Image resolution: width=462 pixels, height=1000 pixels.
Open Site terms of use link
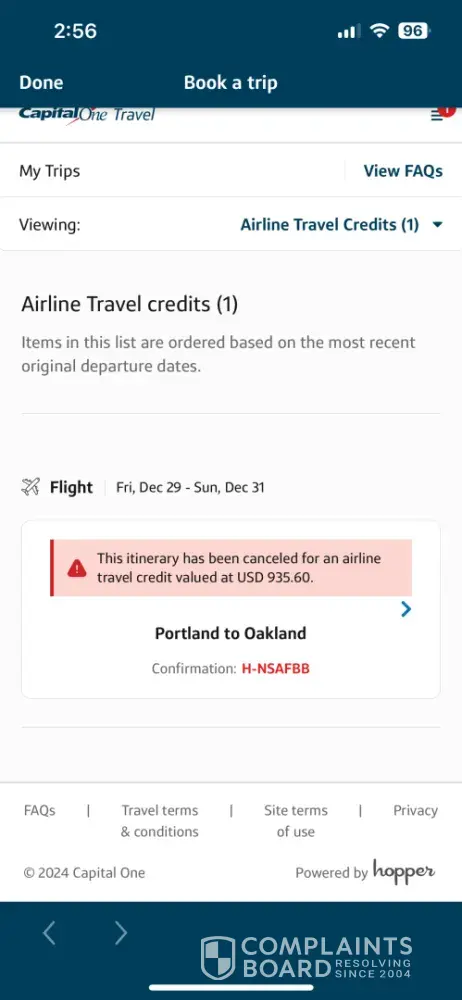(295, 821)
